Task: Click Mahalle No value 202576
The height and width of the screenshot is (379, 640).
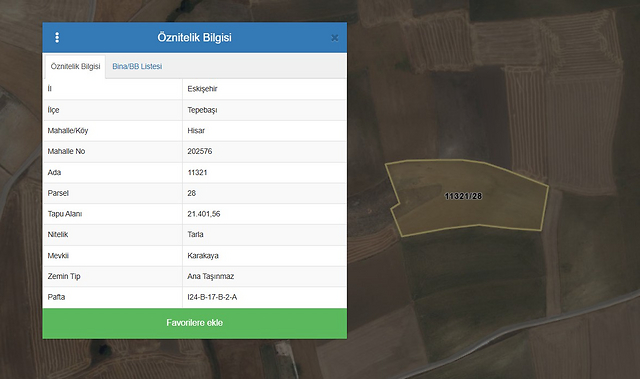Action: [200, 151]
